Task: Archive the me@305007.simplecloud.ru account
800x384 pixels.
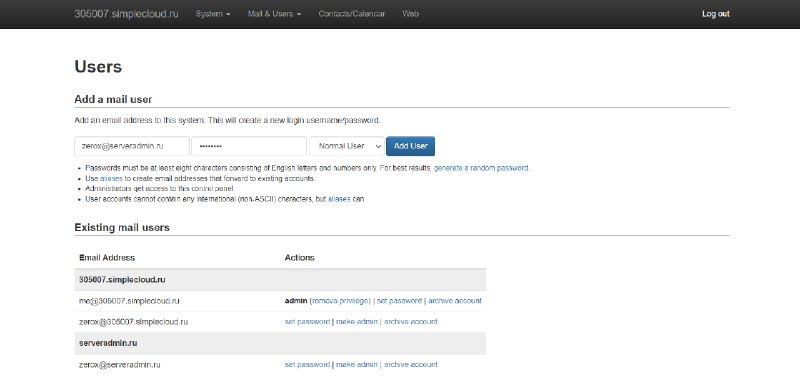Action: pyautogui.click(x=455, y=301)
